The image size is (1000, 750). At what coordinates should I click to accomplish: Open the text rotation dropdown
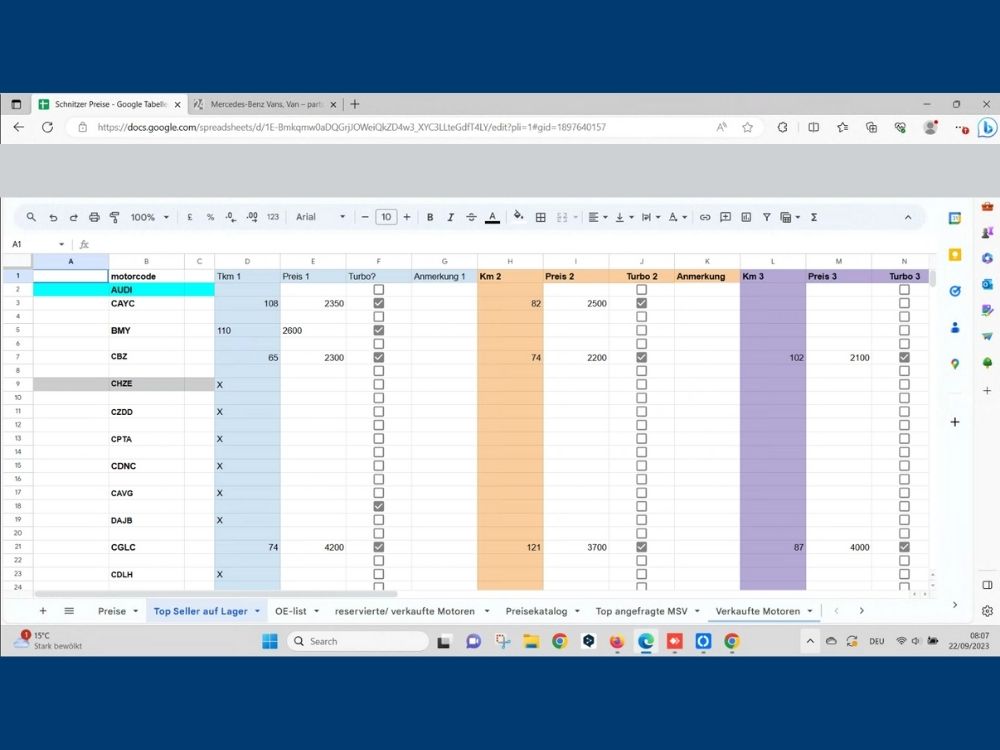pyautogui.click(x=677, y=217)
